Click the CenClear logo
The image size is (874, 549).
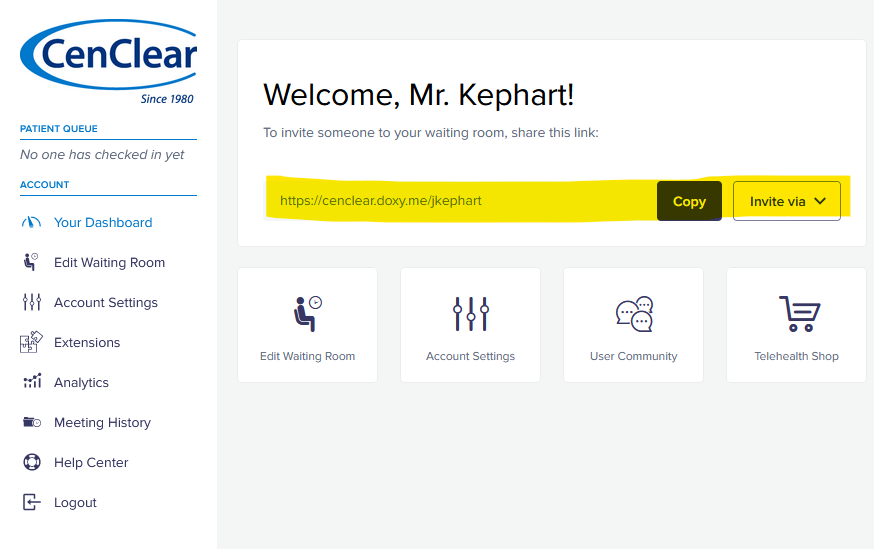(109, 61)
